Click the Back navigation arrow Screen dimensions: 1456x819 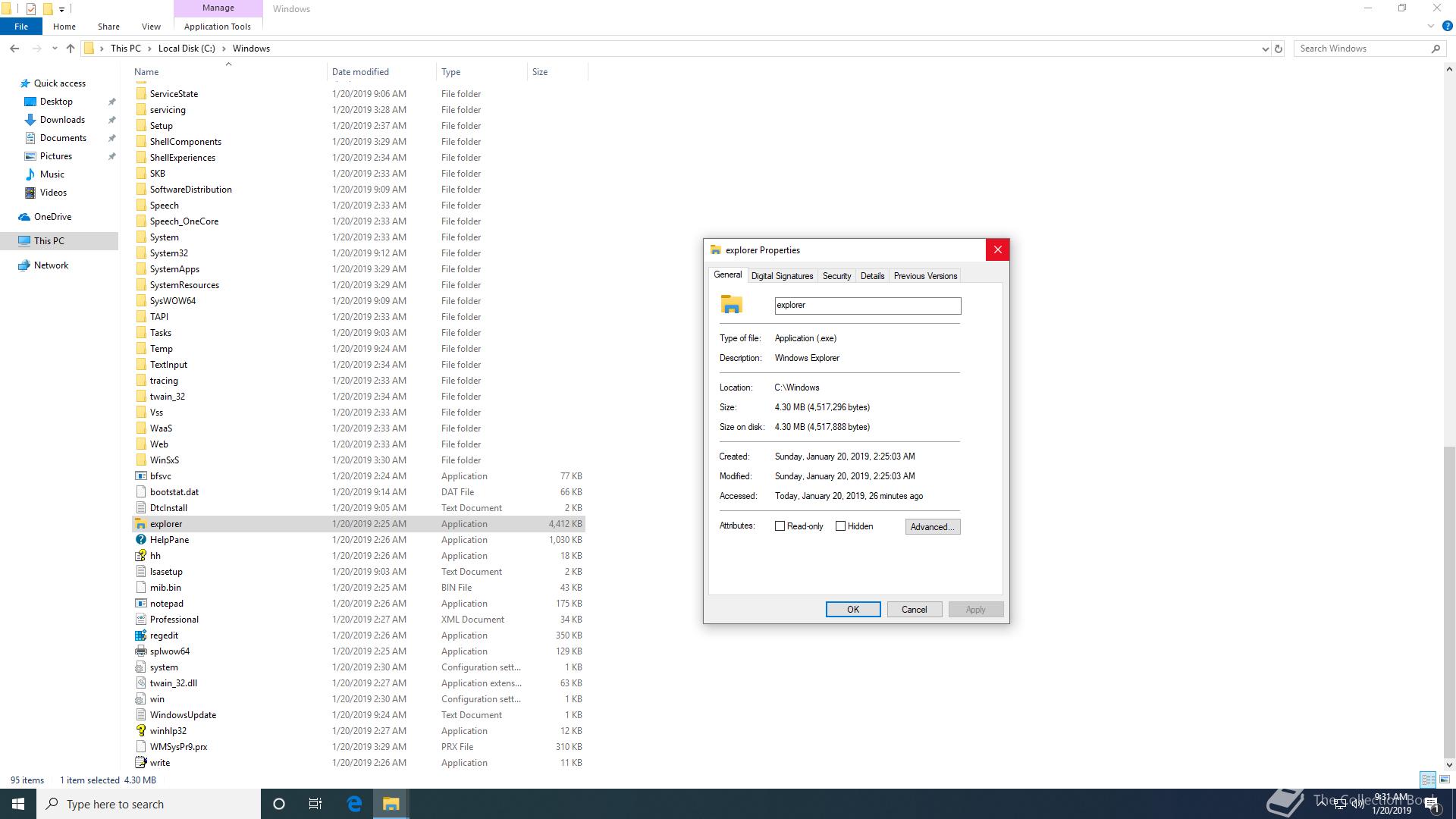14,49
